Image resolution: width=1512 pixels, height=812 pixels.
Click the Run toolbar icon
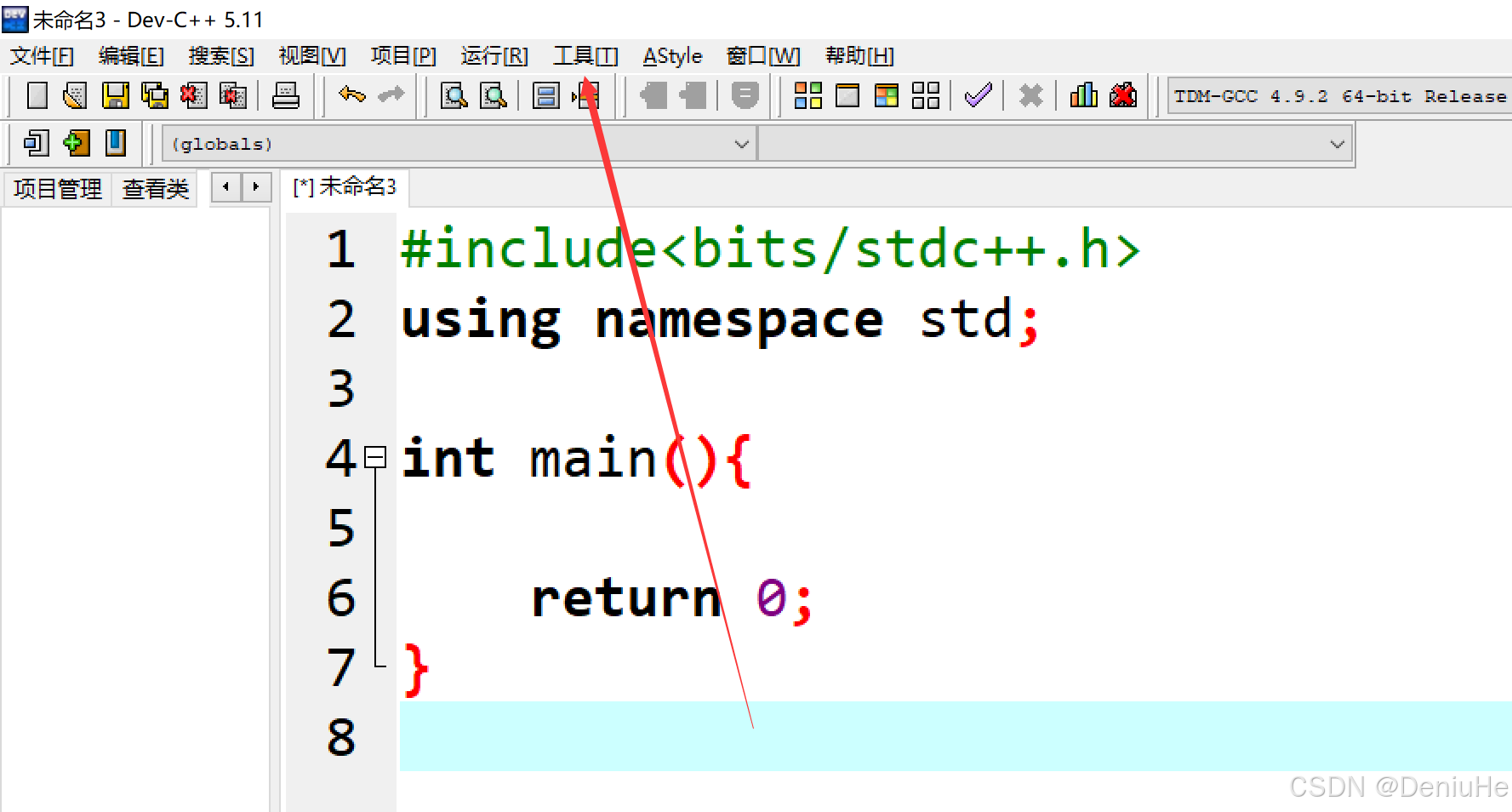(847, 95)
